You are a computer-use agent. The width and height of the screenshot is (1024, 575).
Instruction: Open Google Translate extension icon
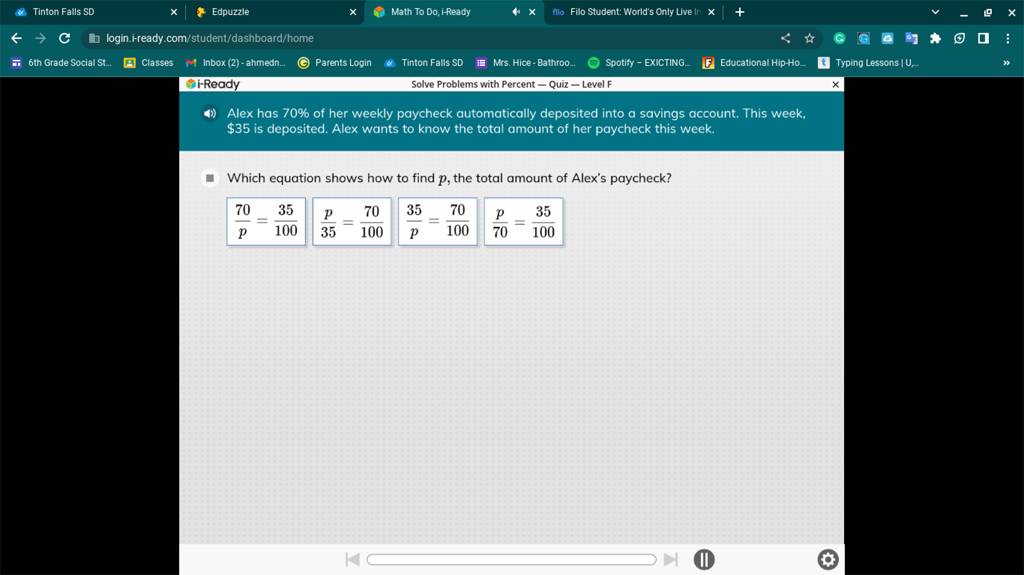click(x=911, y=38)
